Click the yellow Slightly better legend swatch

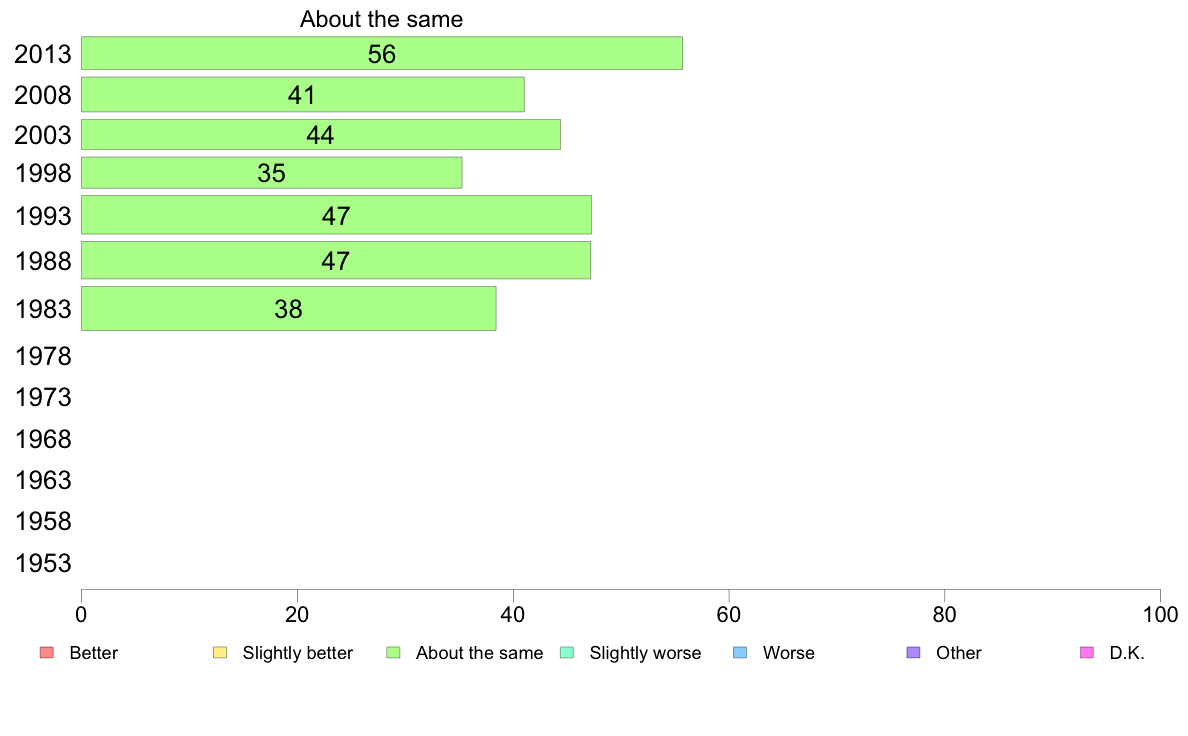click(220, 653)
